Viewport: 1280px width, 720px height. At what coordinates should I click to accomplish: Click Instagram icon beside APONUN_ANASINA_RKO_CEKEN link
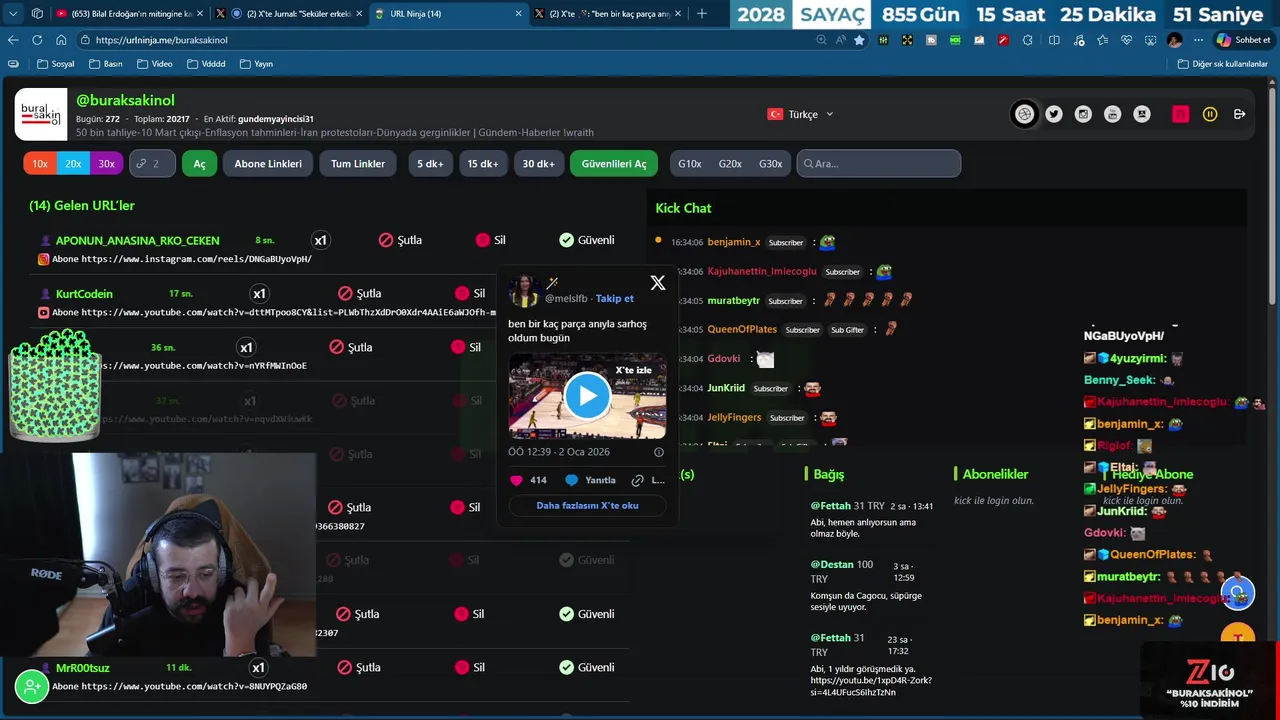(44, 259)
